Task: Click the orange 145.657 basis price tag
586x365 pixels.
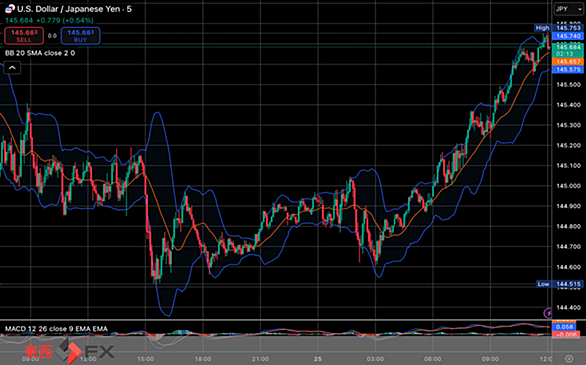Action: click(568, 62)
